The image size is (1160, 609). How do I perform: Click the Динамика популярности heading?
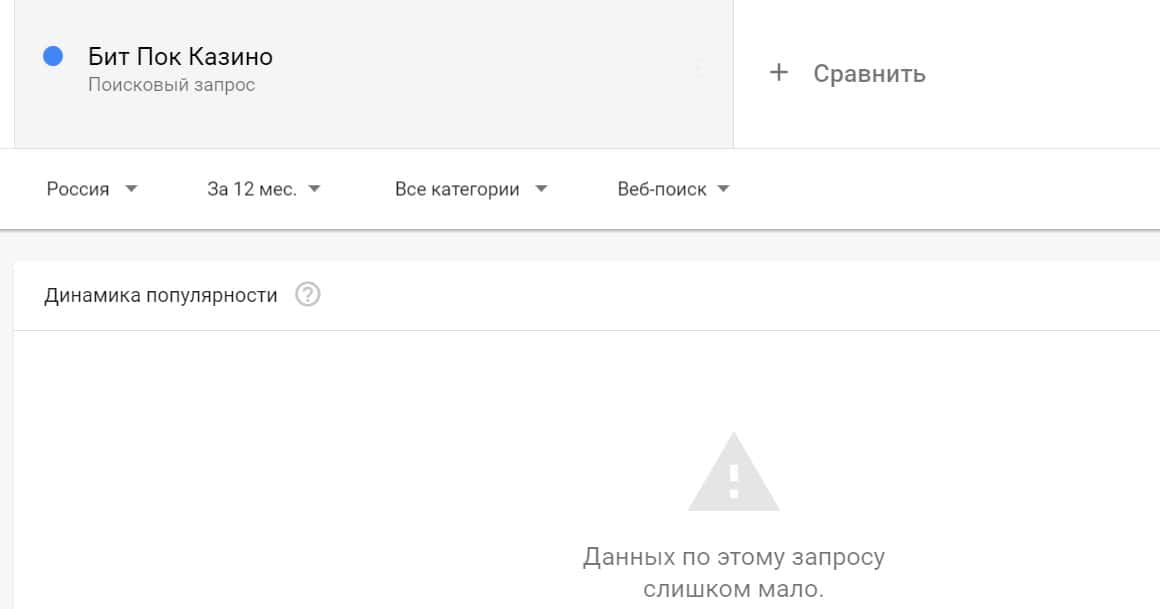click(x=161, y=296)
